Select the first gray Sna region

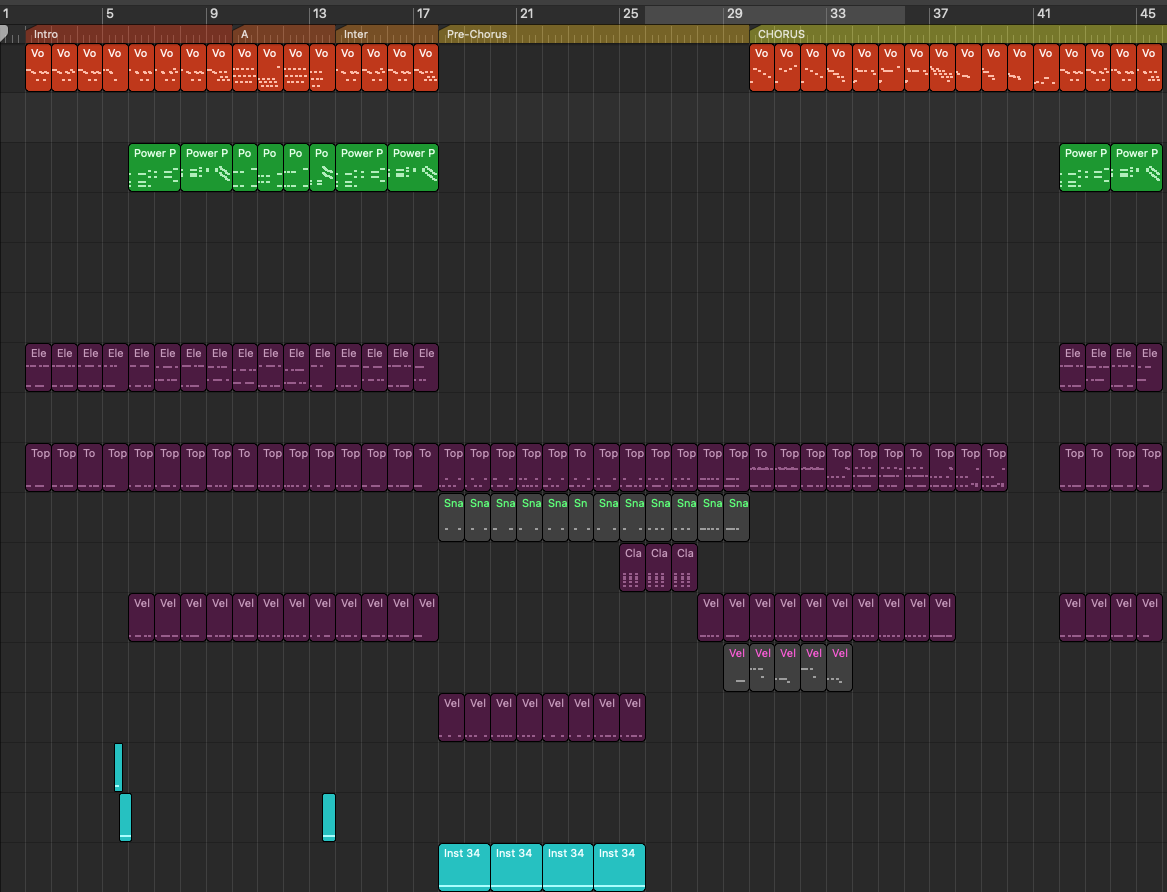[452, 517]
